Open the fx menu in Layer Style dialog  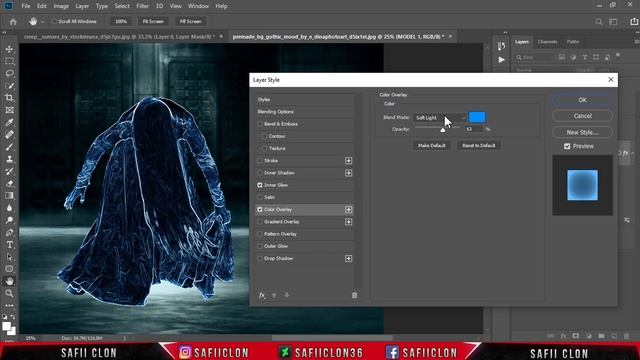click(262, 295)
